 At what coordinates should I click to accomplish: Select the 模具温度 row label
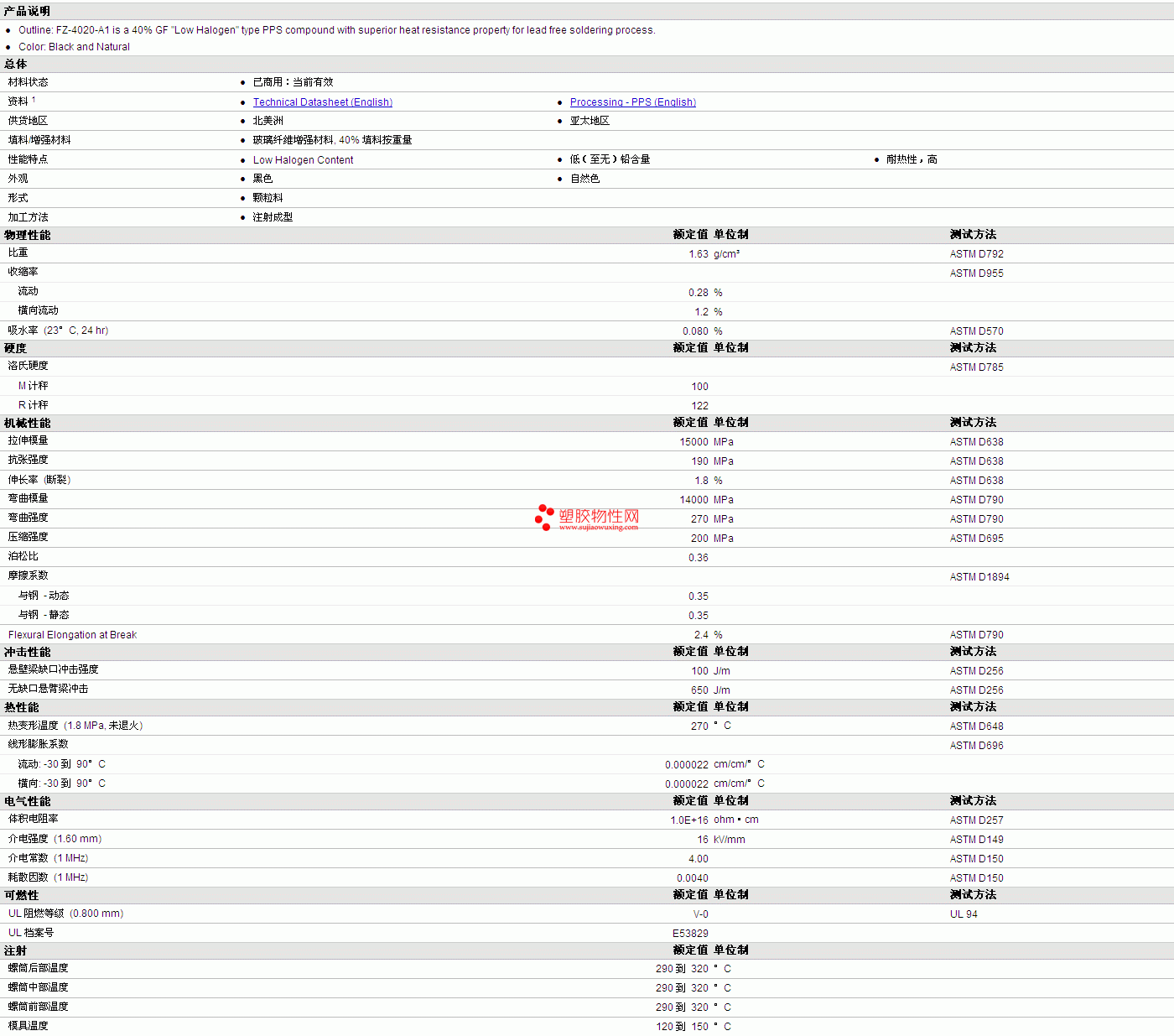28,1026
